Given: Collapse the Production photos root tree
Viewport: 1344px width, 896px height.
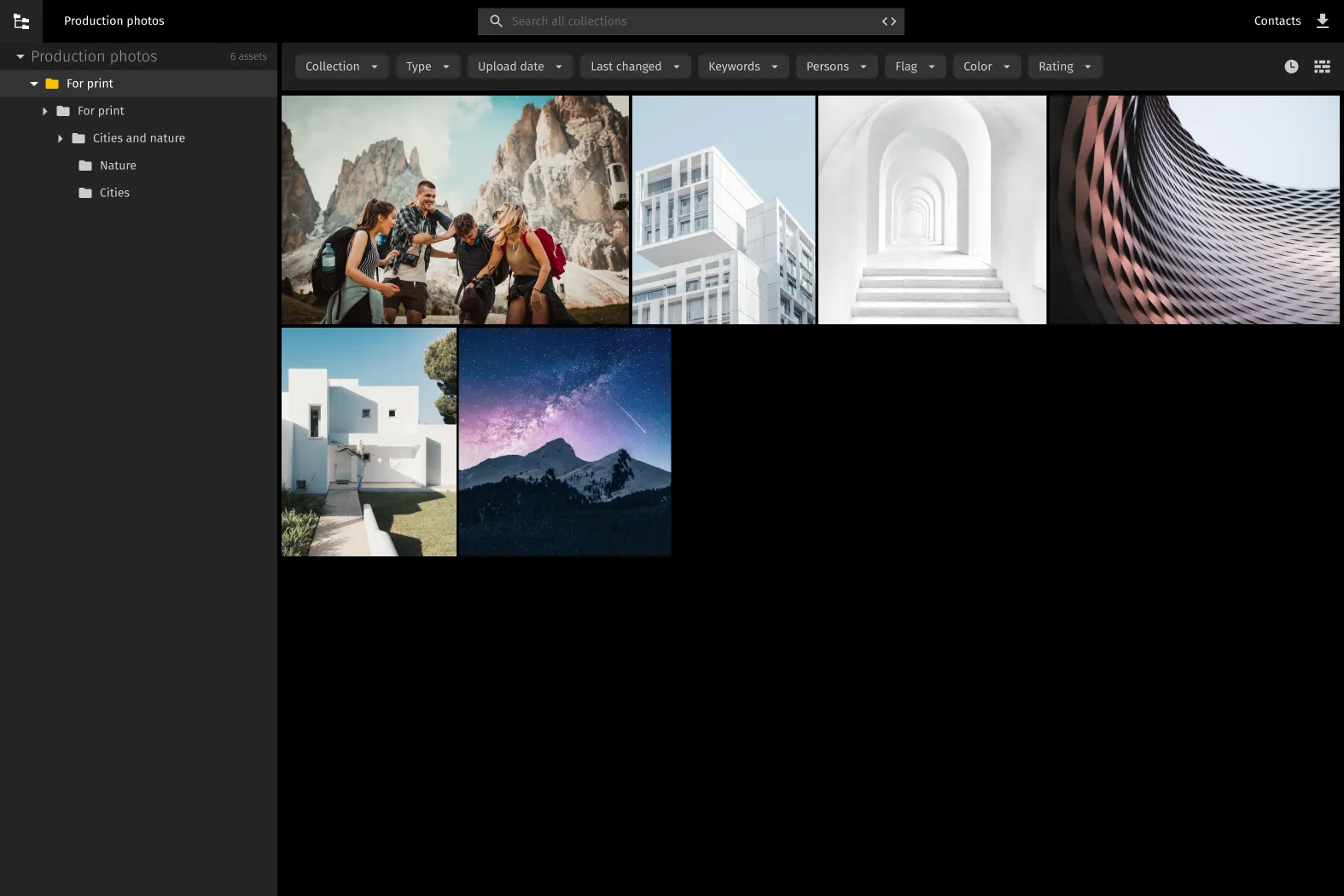Looking at the screenshot, I should tap(20, 56).
